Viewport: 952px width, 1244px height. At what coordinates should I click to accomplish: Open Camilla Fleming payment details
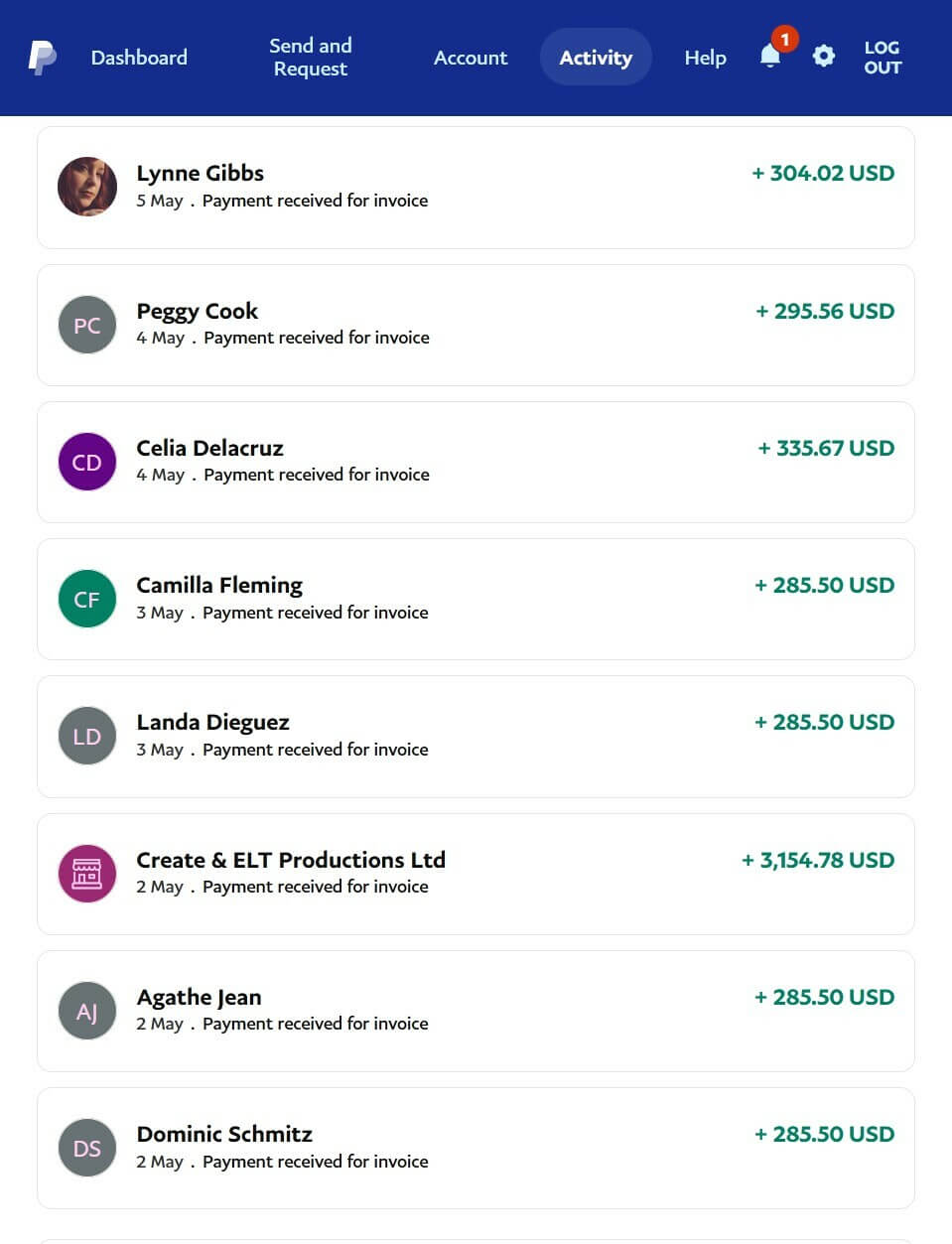[219, 585]
